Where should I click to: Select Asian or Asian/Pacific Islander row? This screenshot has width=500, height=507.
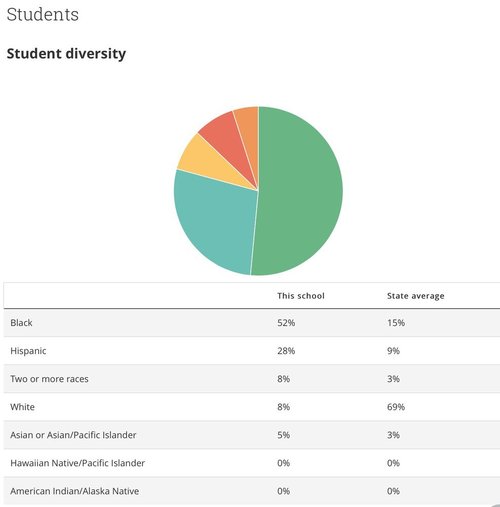click(x=252, y=435)
